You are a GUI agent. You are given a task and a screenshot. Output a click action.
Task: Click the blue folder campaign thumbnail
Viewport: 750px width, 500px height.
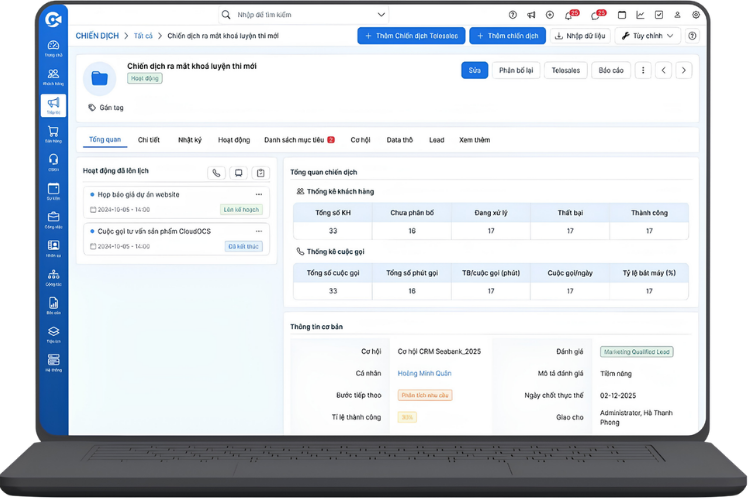pos(98,77)
